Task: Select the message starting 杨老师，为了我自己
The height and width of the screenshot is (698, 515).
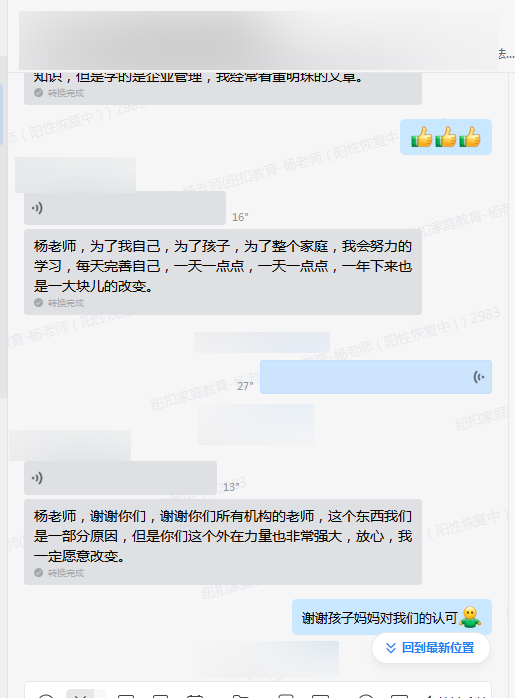Action: pyautogui.click(x=223, y=272)
